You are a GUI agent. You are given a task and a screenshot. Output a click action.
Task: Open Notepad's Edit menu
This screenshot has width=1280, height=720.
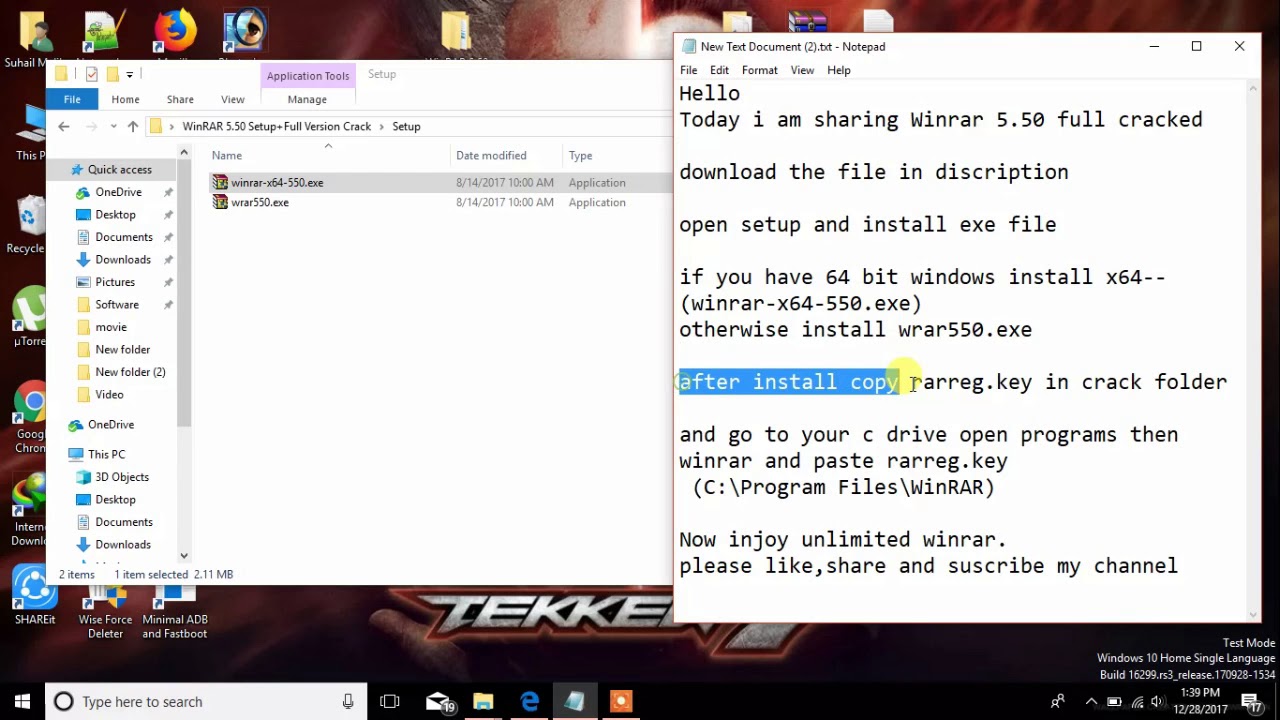point(719,70)
